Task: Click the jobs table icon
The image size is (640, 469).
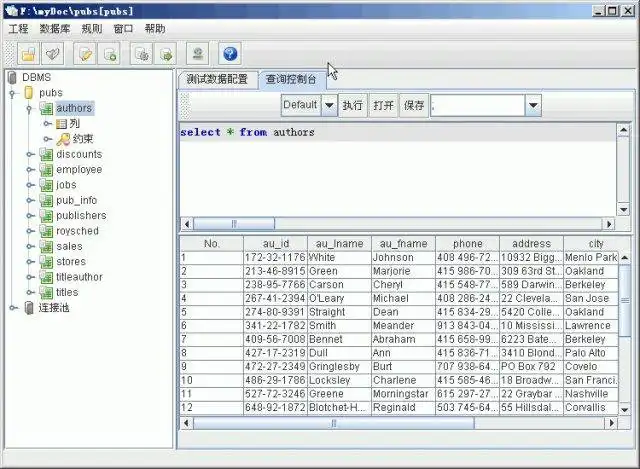Action: [46, 185]
